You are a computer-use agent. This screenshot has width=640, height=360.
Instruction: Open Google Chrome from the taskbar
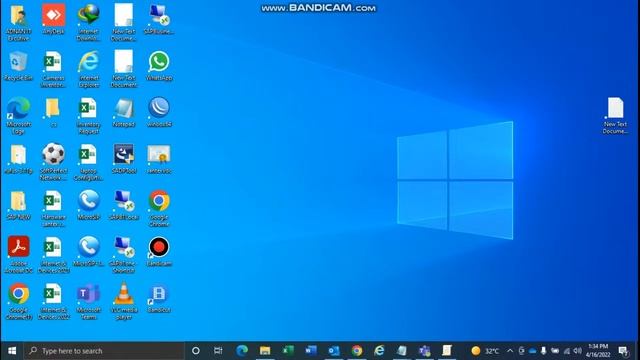[x=357, y=351]
